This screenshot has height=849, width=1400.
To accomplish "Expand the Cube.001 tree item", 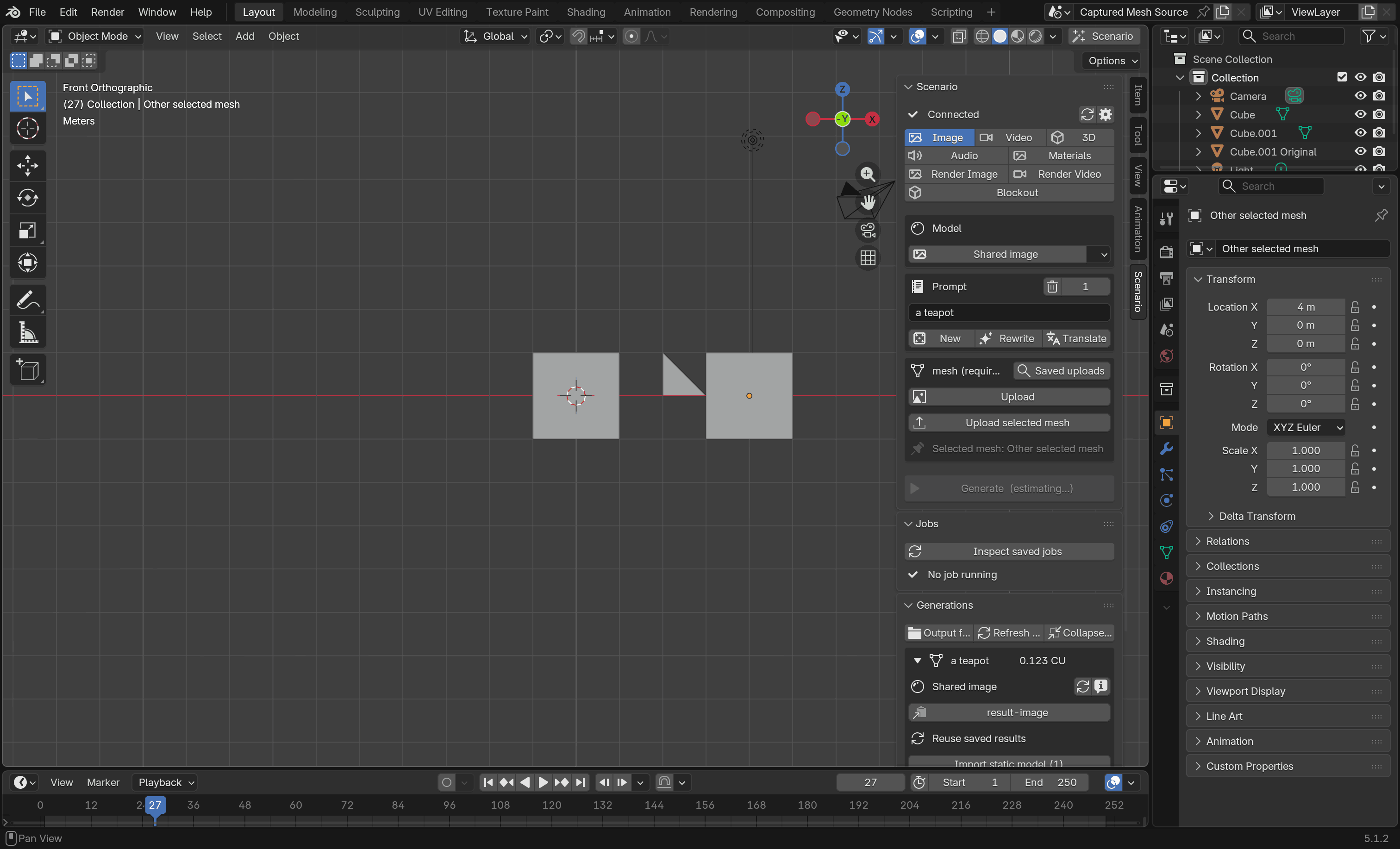I will point(1198,133).
